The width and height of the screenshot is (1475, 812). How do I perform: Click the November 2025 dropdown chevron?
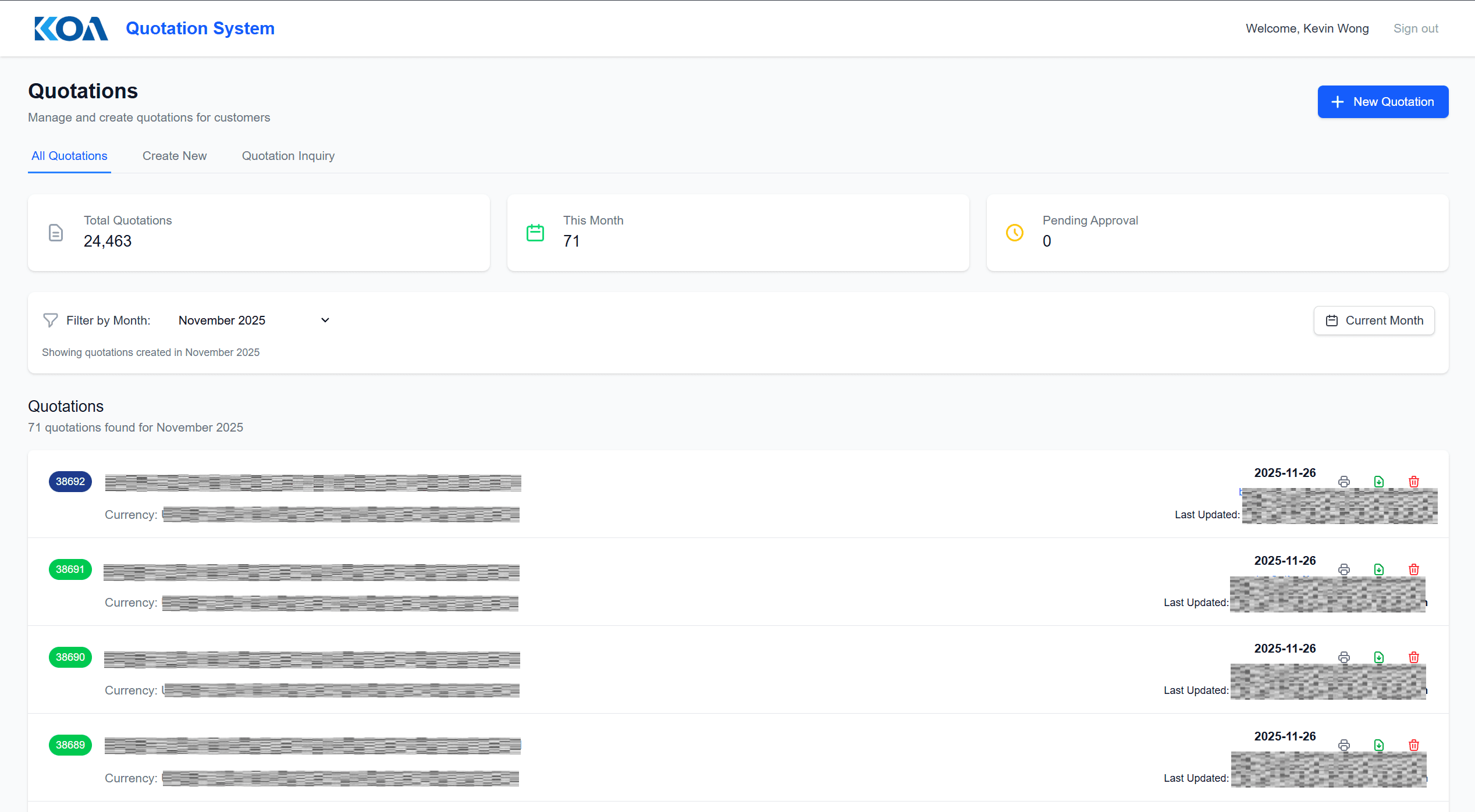pyautogui.click(x=325, y=320)
